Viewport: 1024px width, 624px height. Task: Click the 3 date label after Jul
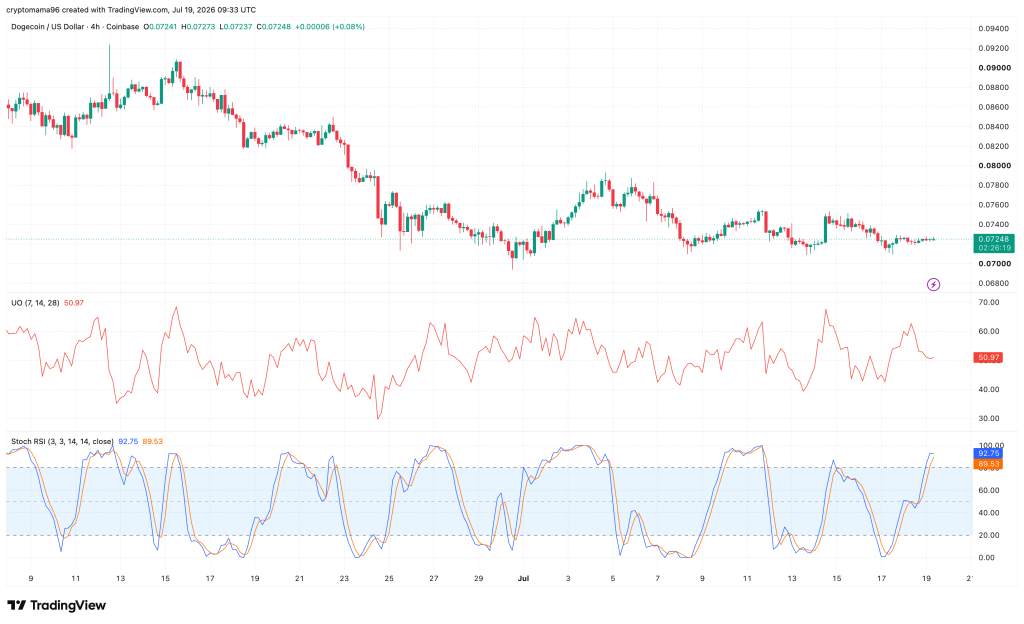568,578
